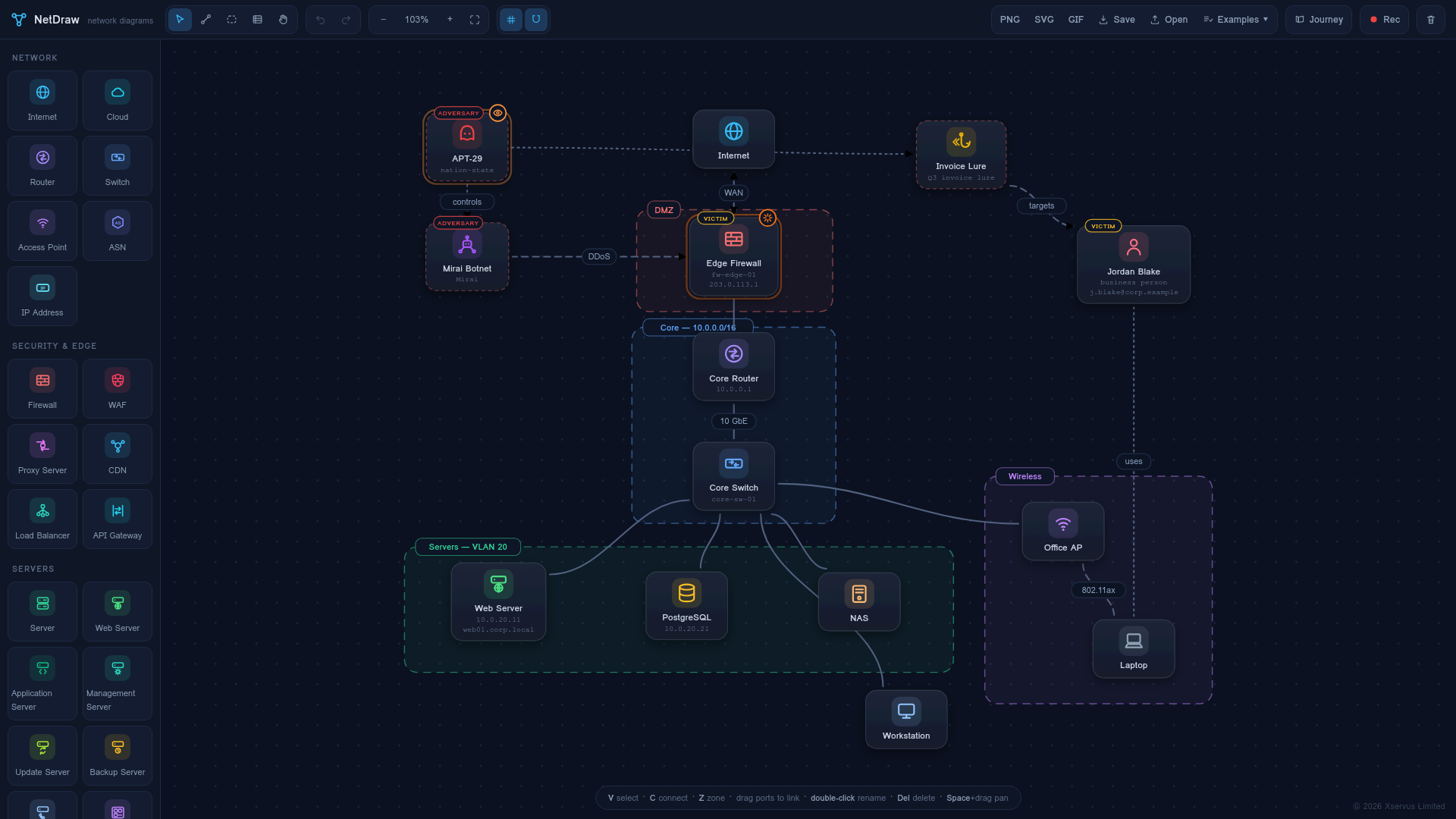Pick the Update Server palette item
The height and width of the screenshot is (819, 1456).
42,756
